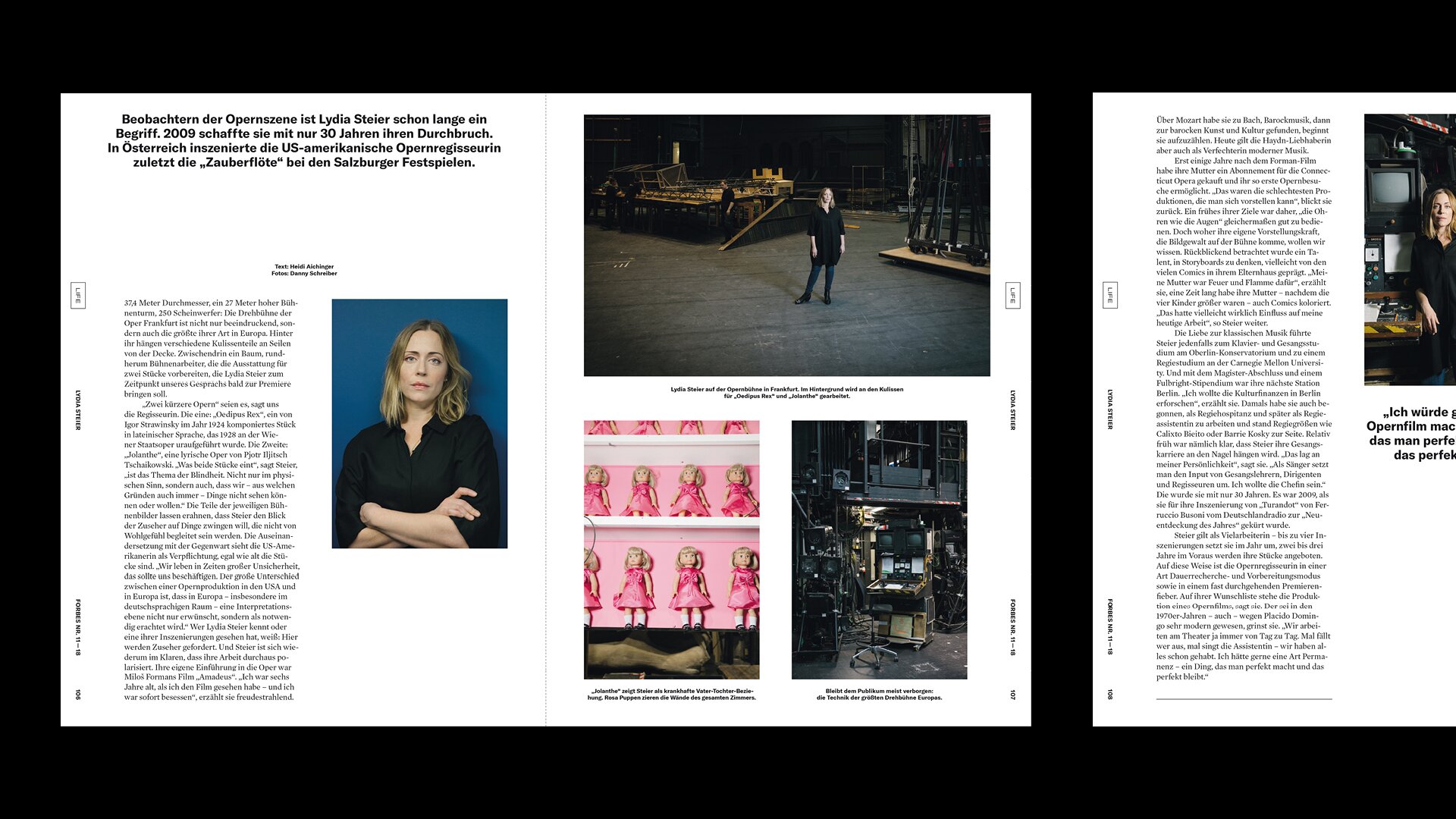The height and width of the screenshot is (819, 1456).
Task: Click page number 106
Action: 77,695
